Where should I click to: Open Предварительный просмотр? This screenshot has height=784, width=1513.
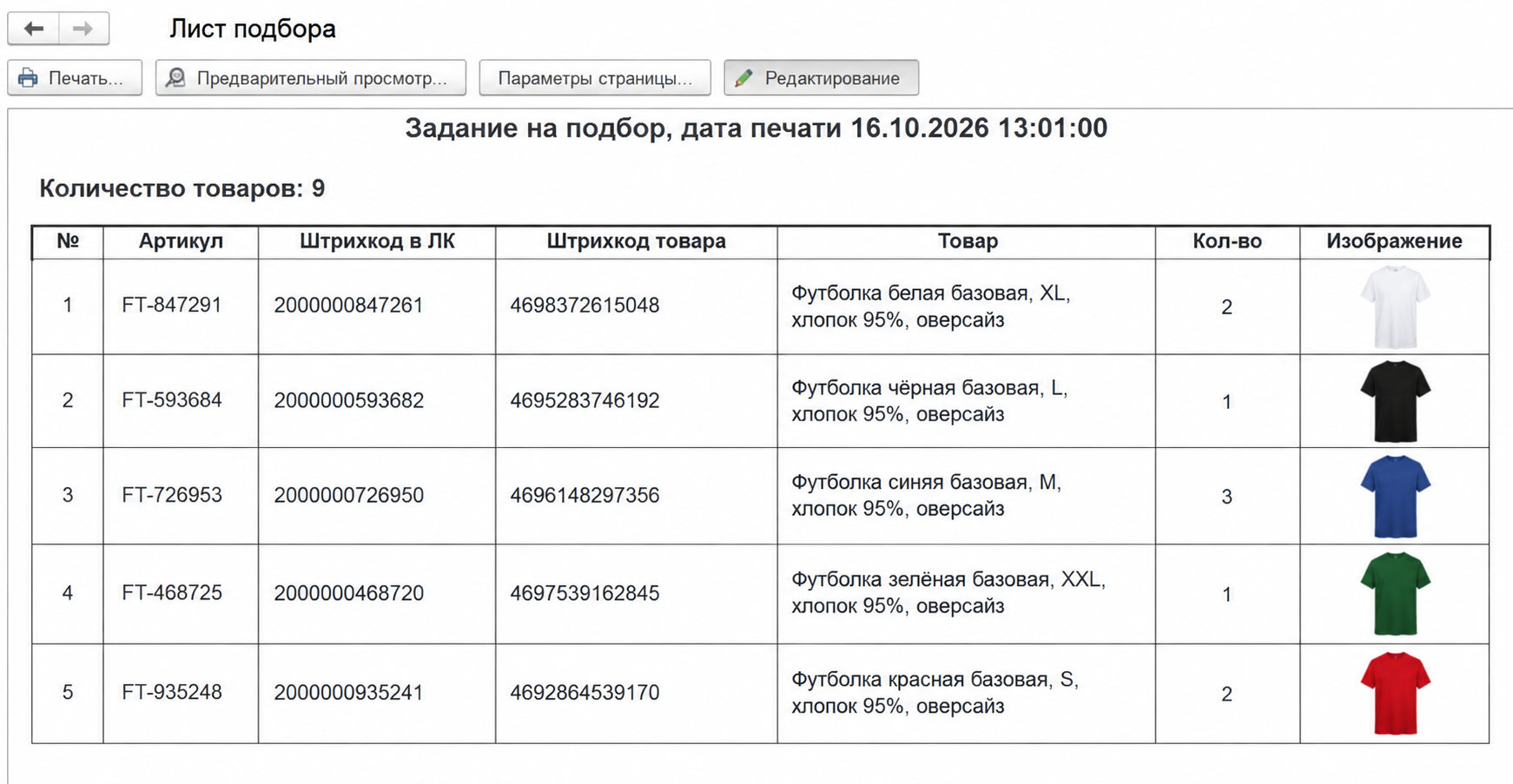click(x=311, y=78)
